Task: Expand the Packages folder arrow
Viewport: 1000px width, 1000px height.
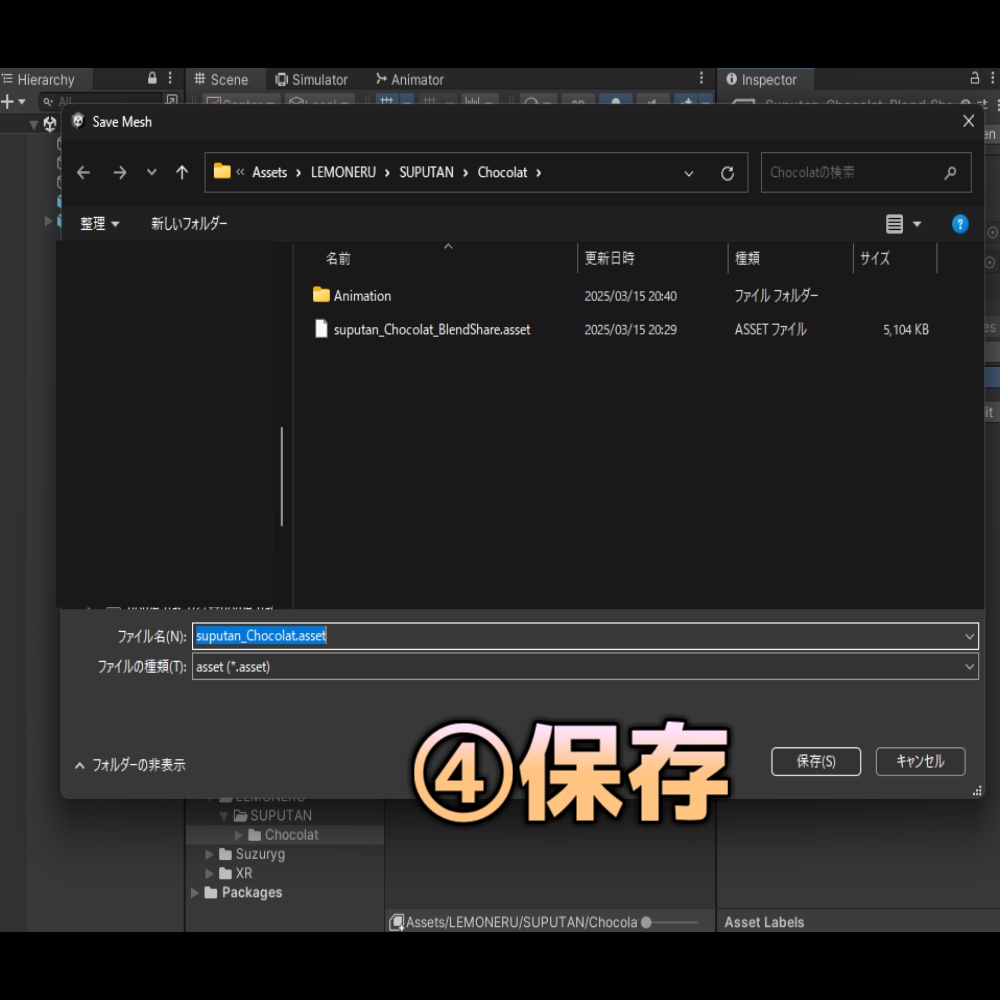Action: pos(195,893)
